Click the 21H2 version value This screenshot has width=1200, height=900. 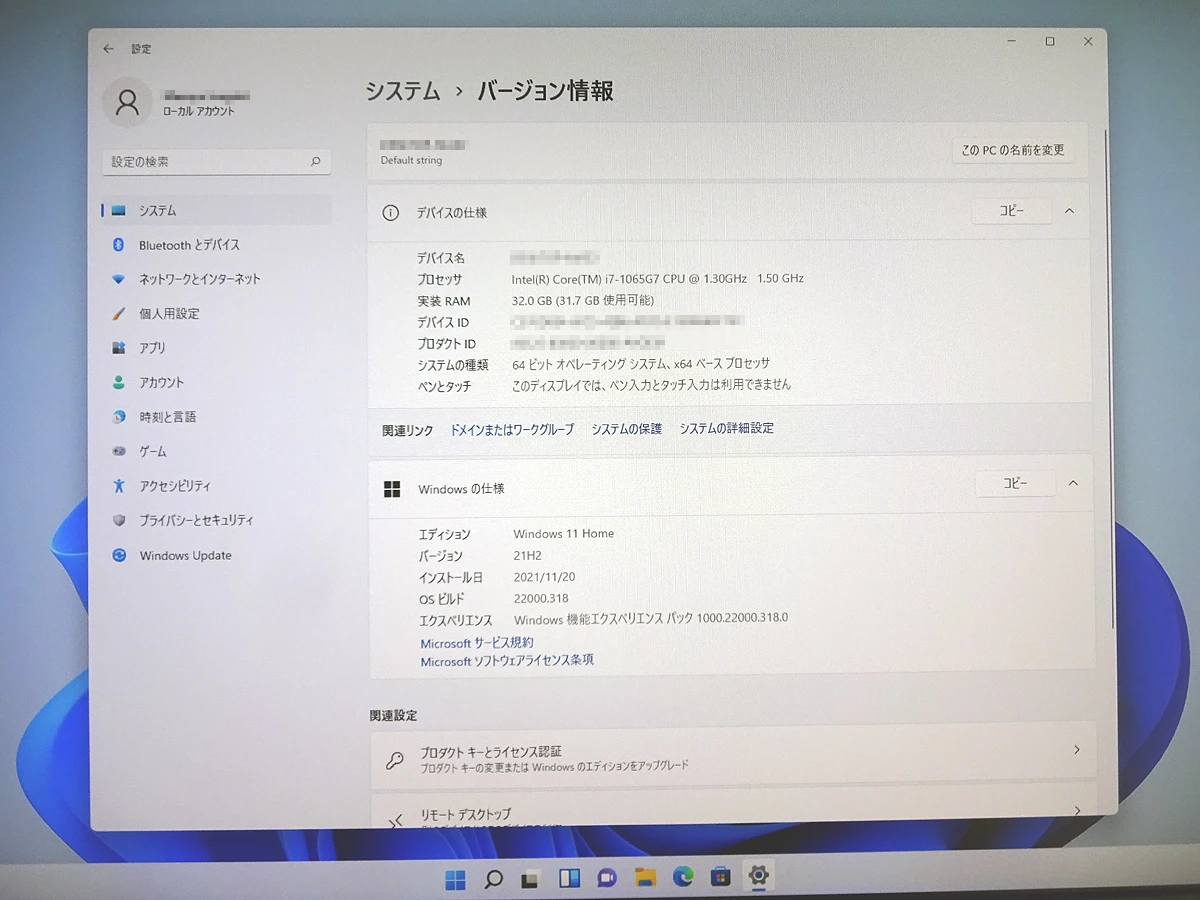pyautogui.click(x=528, y=555)
